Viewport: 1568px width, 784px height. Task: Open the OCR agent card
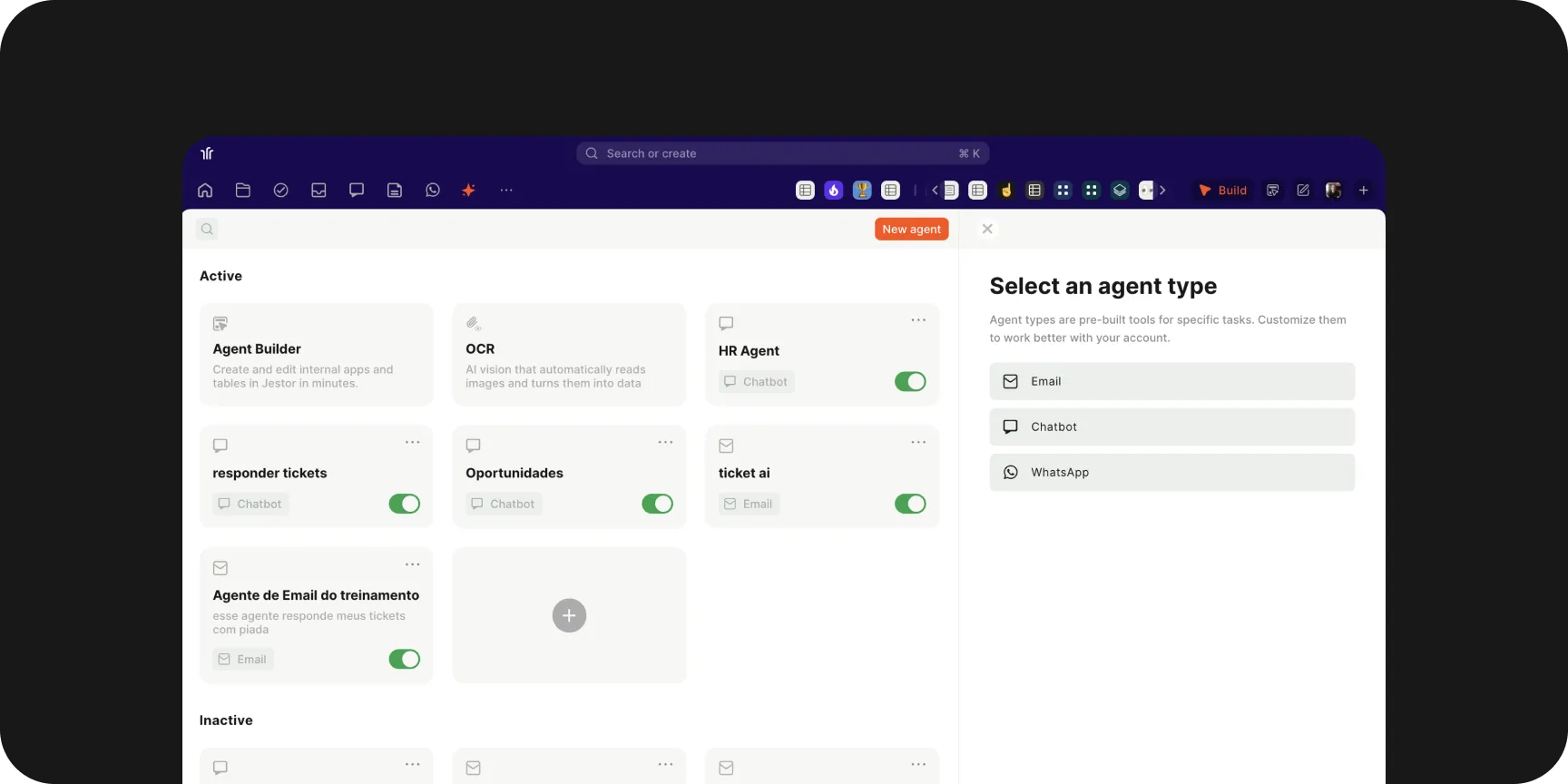[x=569, y=355]
